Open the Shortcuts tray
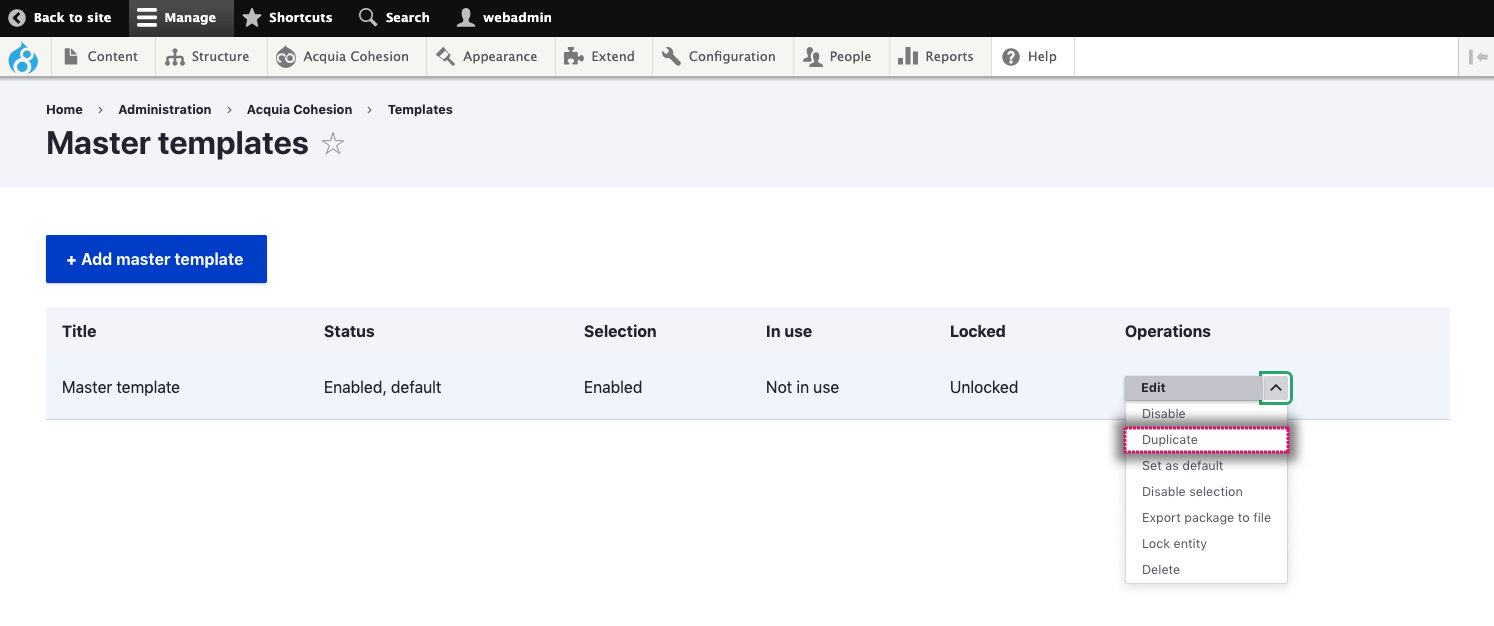1494x626 pixels. (287, 18)
